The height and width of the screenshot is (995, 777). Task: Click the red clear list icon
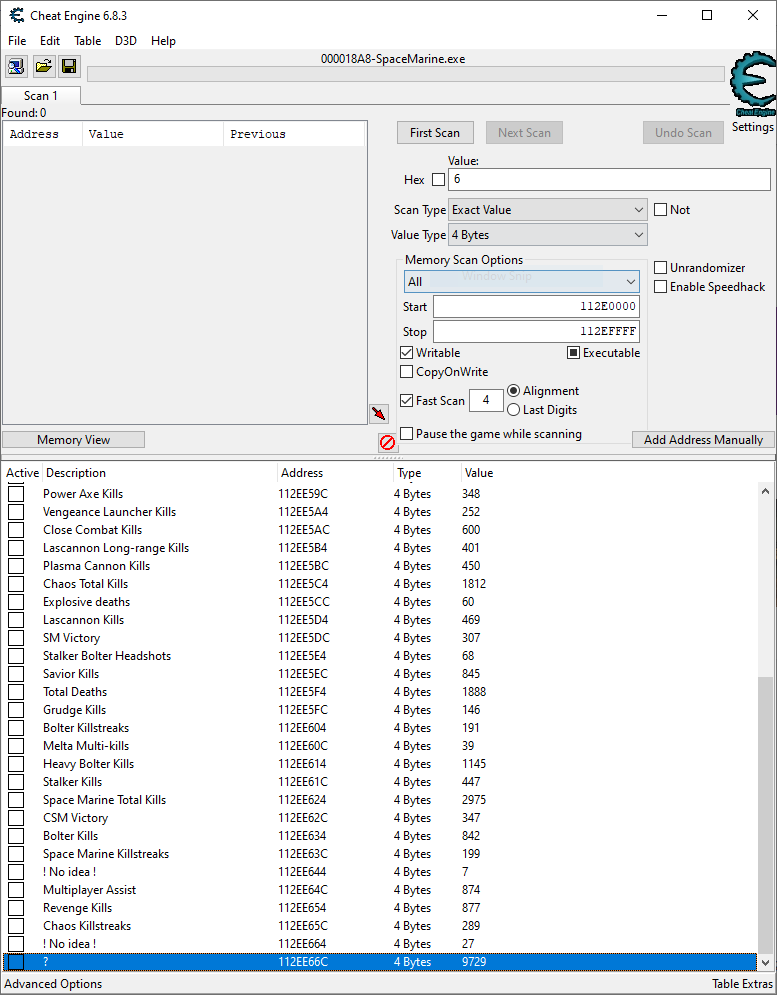pos(387,442)
